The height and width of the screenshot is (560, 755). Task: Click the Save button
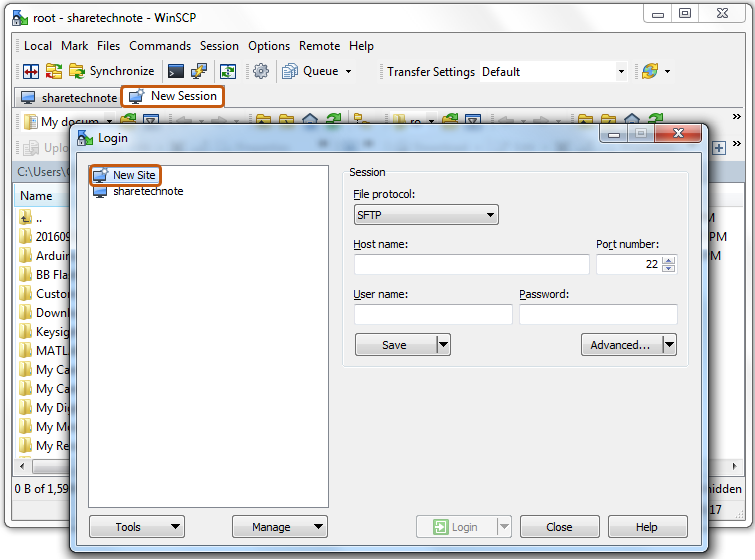coord(395,345)
